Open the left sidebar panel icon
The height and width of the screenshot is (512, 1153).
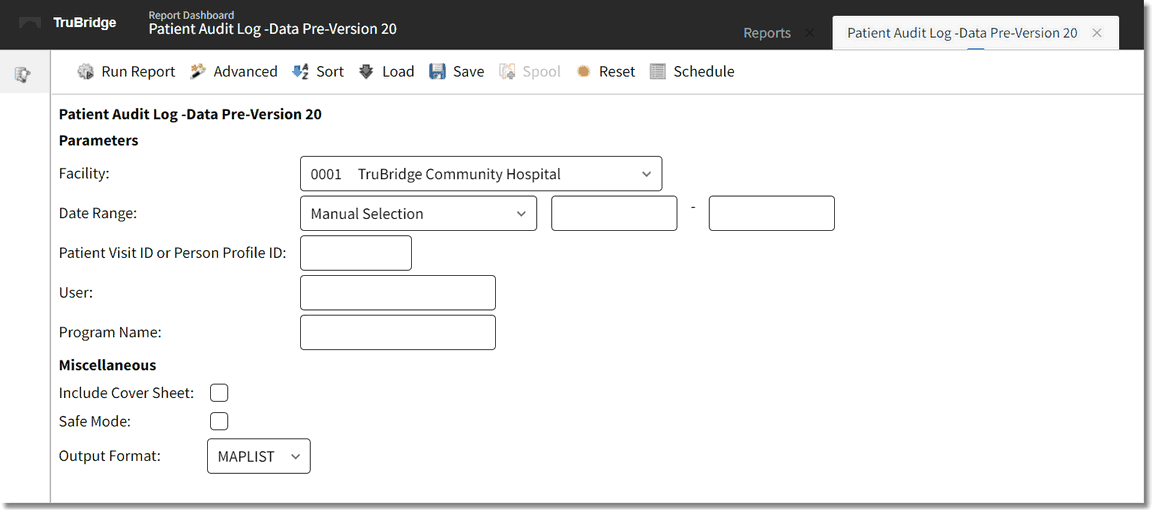point(23,74)
